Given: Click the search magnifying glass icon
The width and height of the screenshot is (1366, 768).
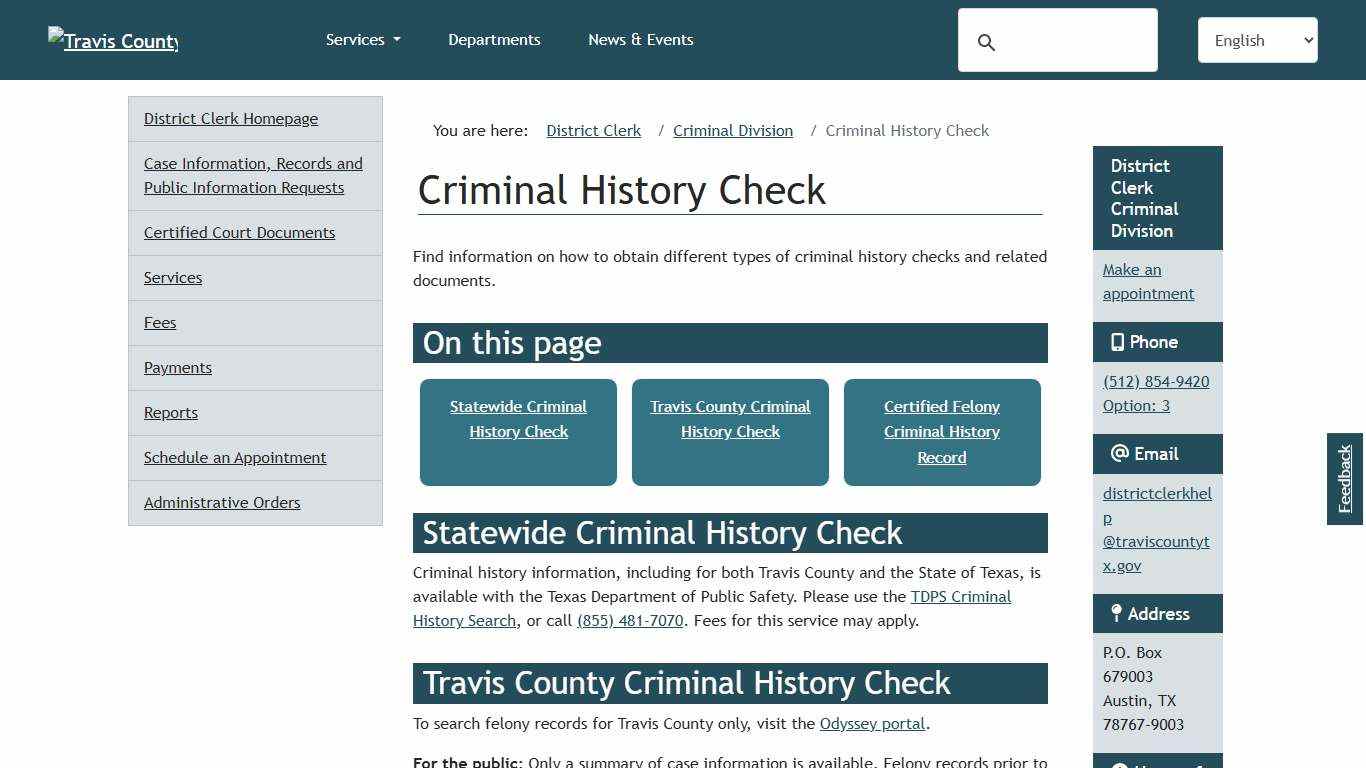Looking at the screenshot, I should (x=986, y=42).
